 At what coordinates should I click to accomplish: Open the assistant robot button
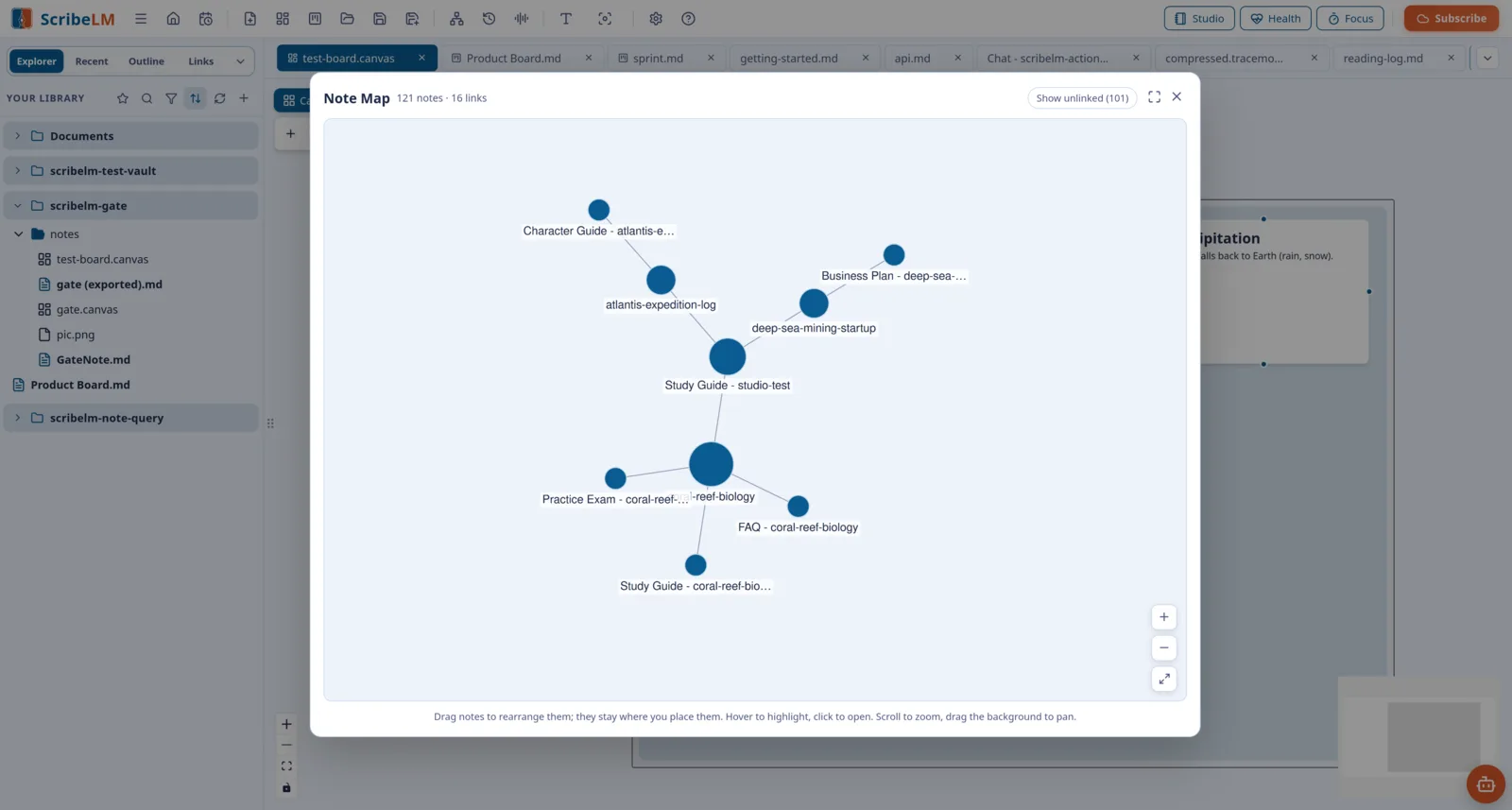click(x=1486, y=784)
